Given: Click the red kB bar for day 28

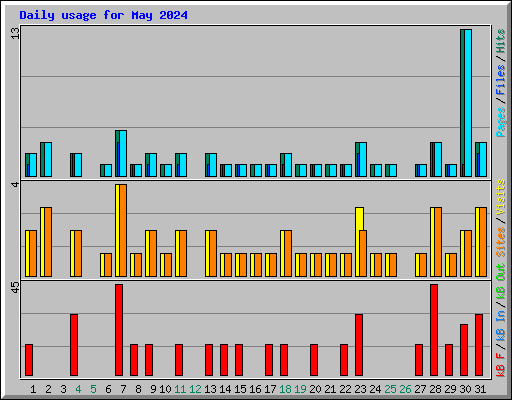Looking at the screenshot, I should (x=434, y=330).
